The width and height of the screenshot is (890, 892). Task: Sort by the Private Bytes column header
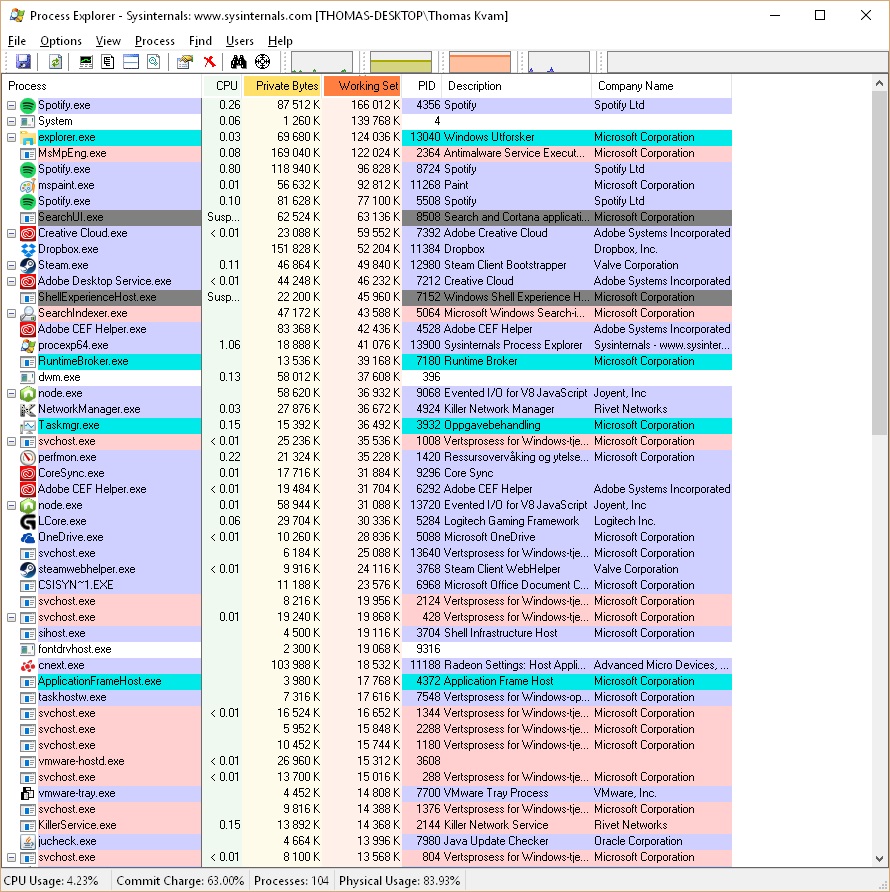click(x=283, y=86)
